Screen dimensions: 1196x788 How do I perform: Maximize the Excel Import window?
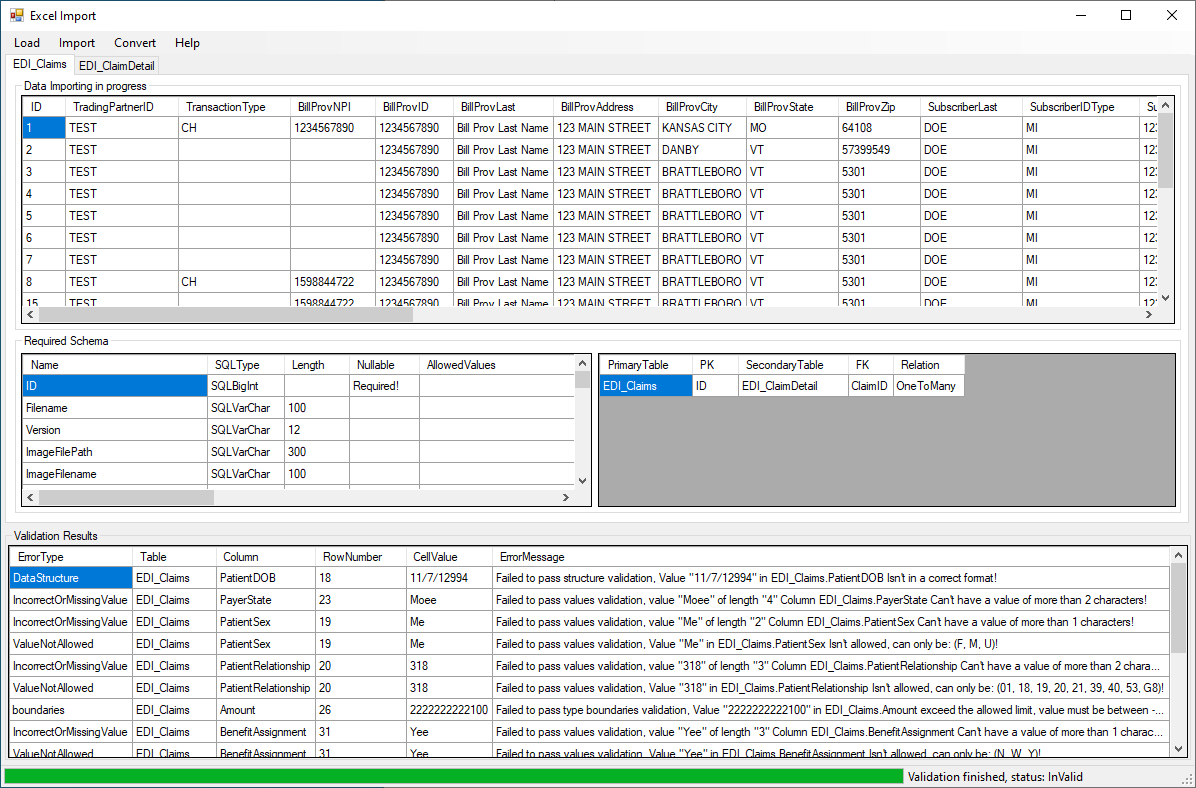(1126, 15)
